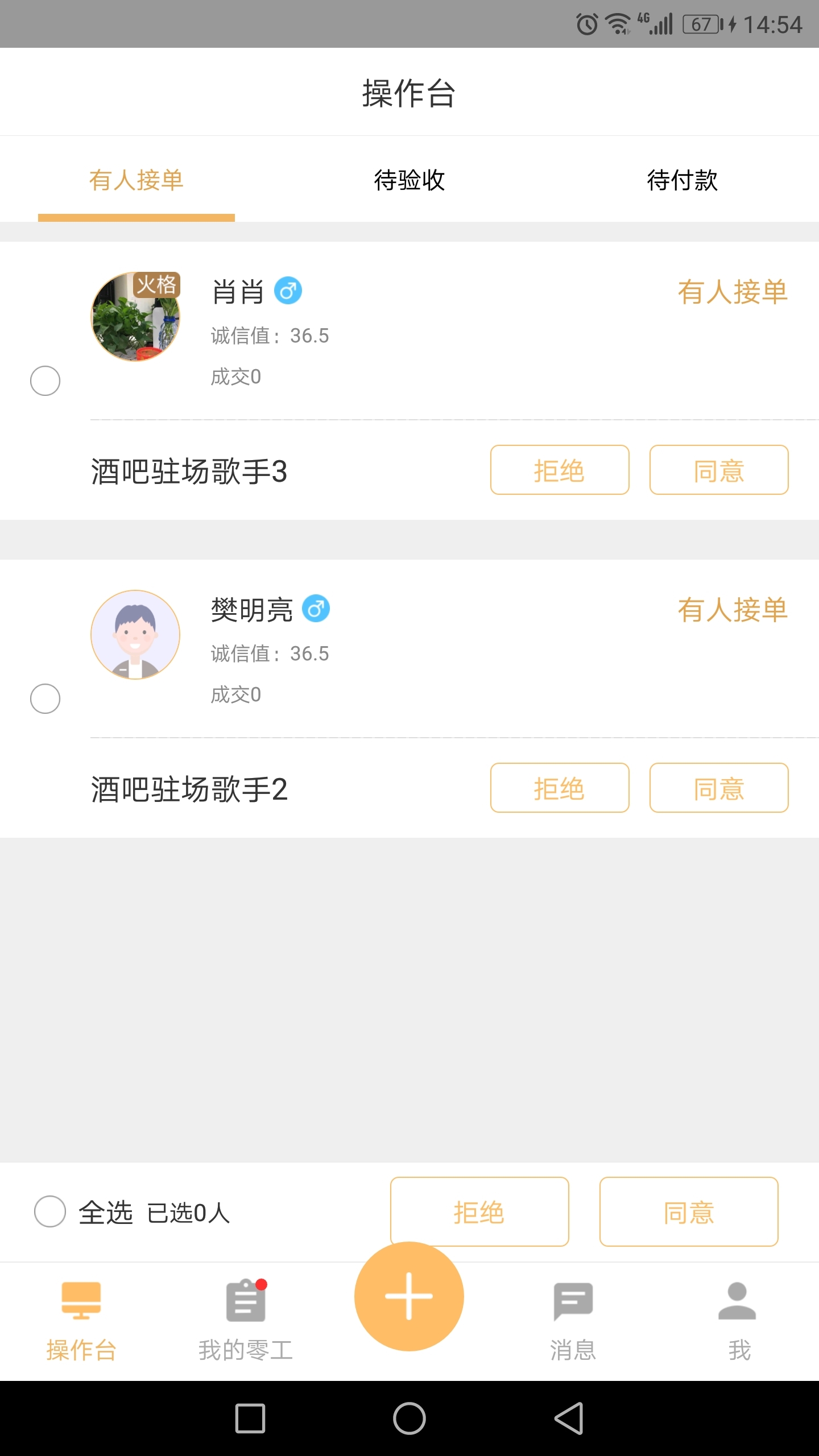
Task: Select the radio button for 肖肖
Action: coord(45,380)
